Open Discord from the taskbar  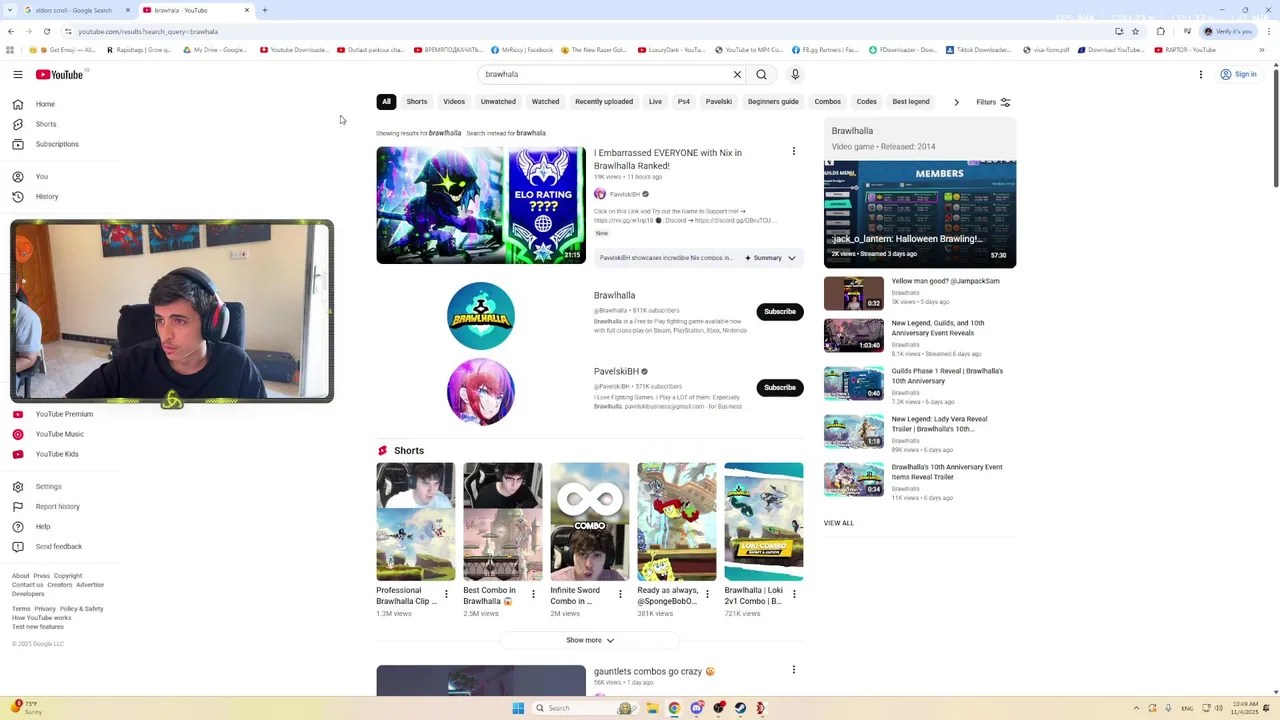[697, 708]
